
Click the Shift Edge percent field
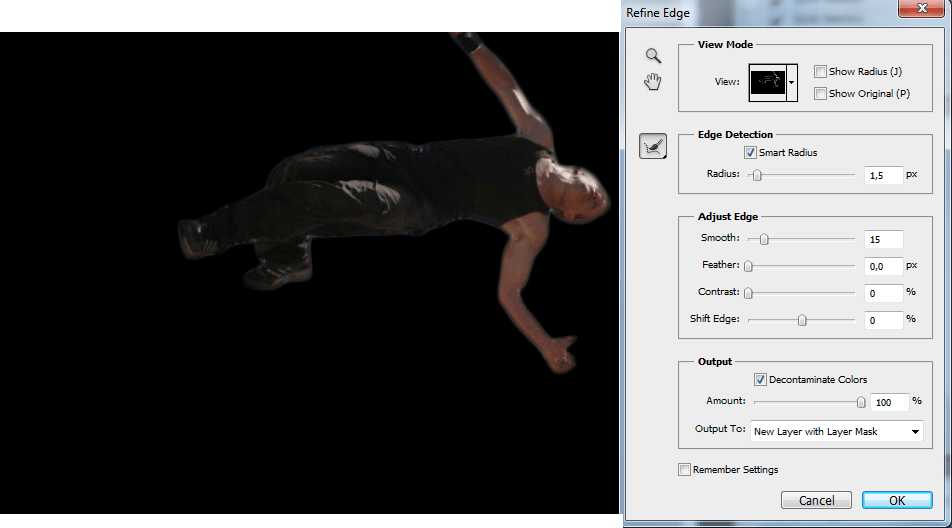[883, 320]
